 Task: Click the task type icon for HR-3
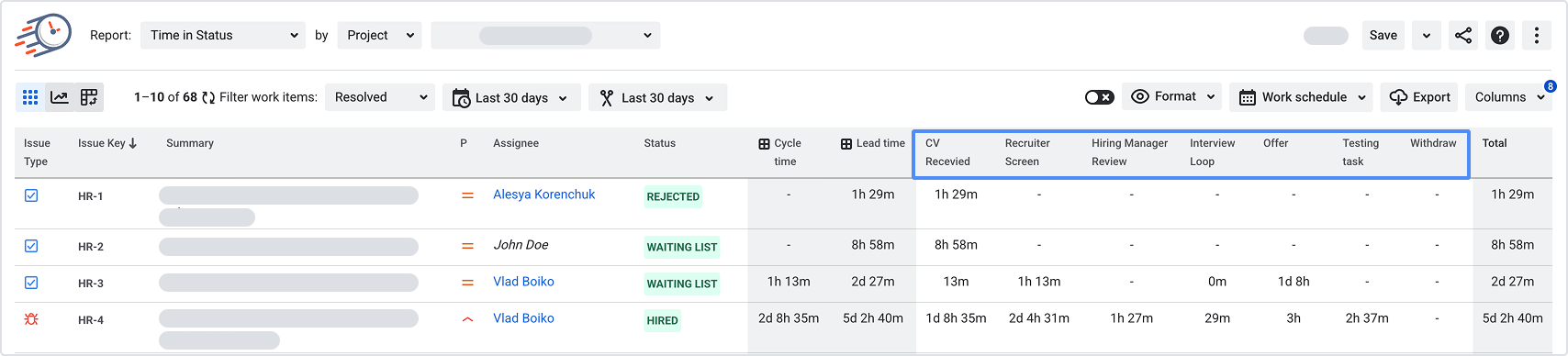(x=31, y=283)
